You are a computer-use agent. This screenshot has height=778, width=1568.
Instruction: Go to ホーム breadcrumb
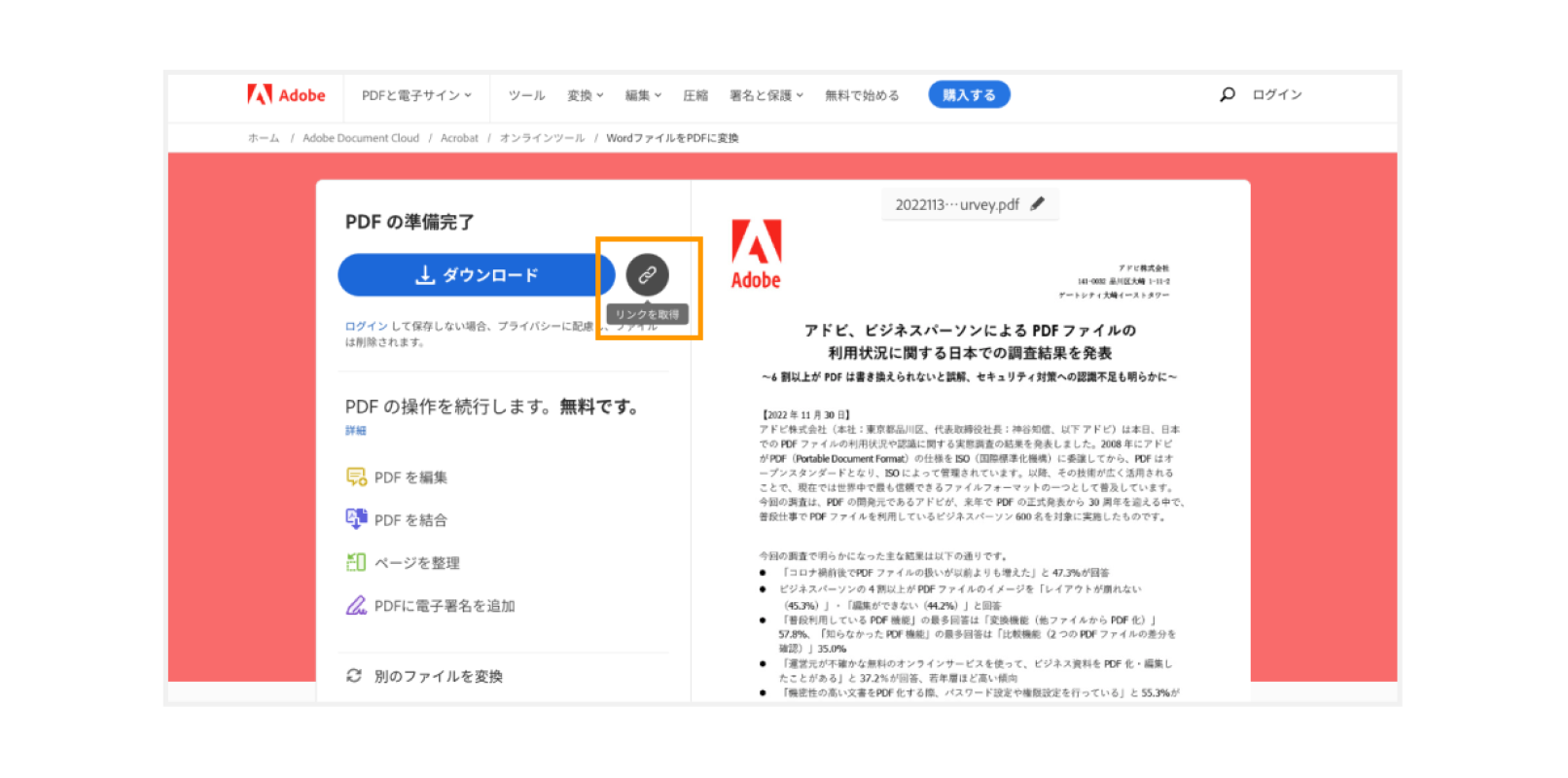(x=264, y=138)
